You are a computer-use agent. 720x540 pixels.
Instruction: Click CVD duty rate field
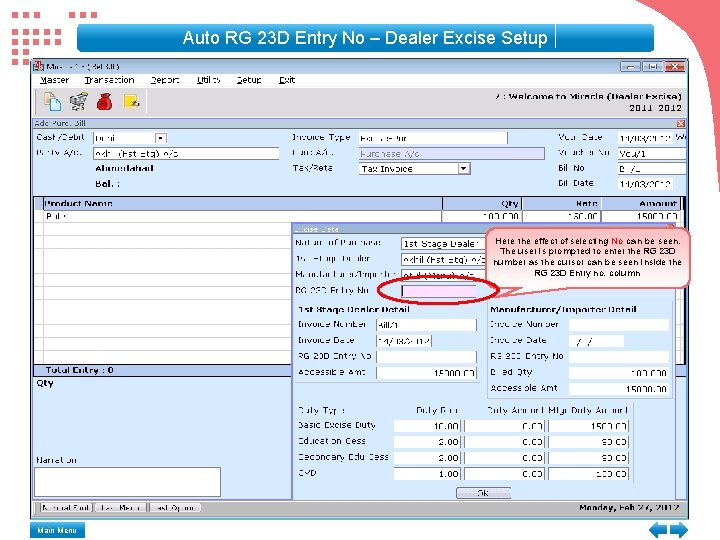pyautogui.click(x=427, y=473)
